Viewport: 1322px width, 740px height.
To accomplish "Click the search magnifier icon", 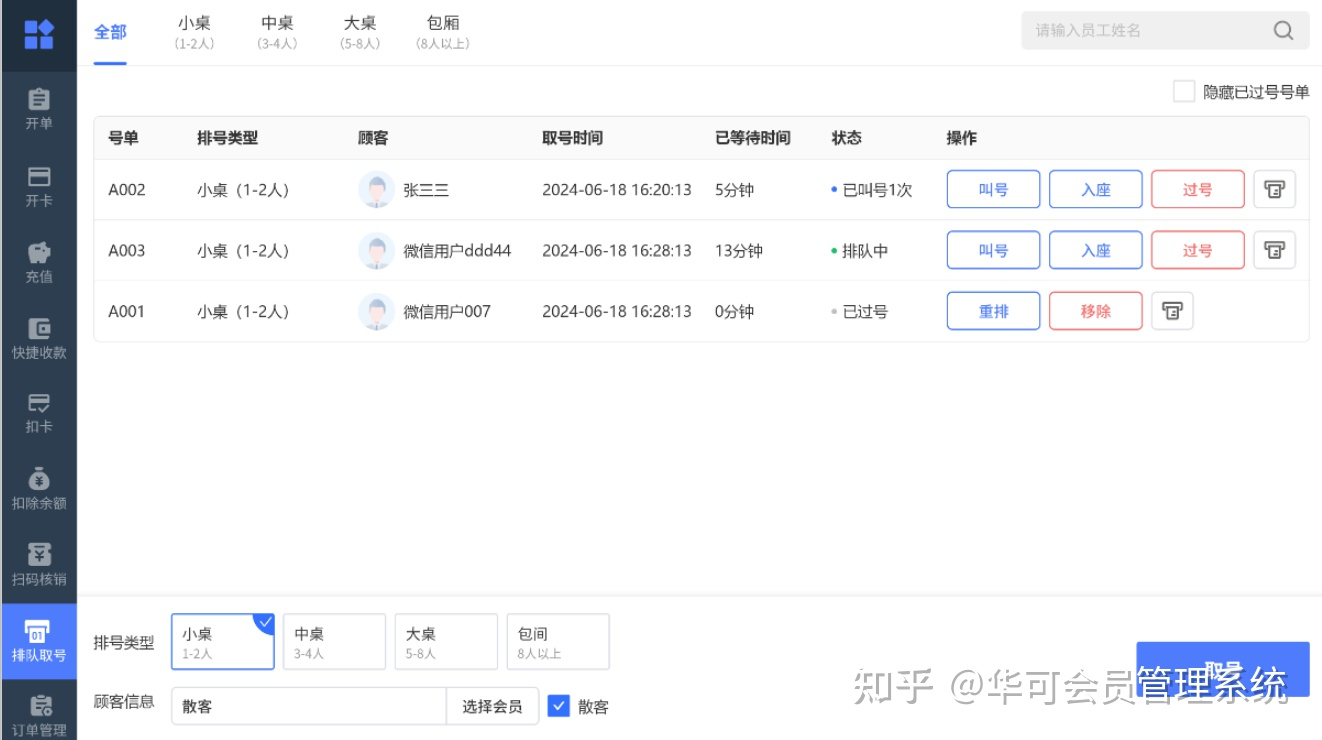I will (1283, 31).
